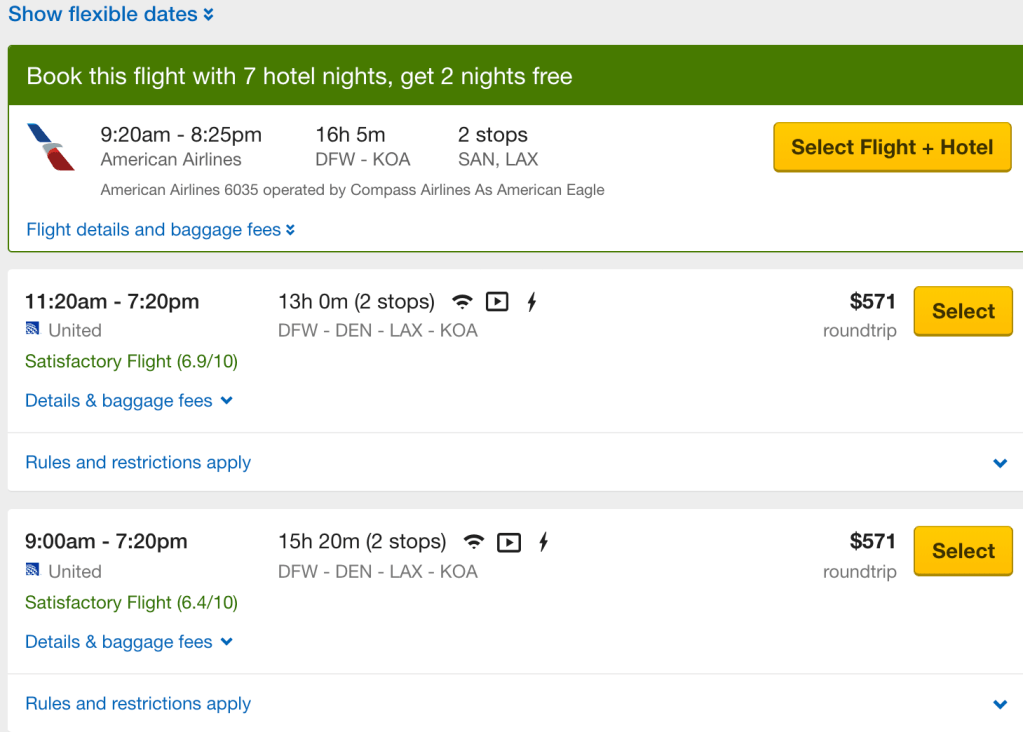Open Rules and restrictions for 11:20am flight

coord(138,463)
